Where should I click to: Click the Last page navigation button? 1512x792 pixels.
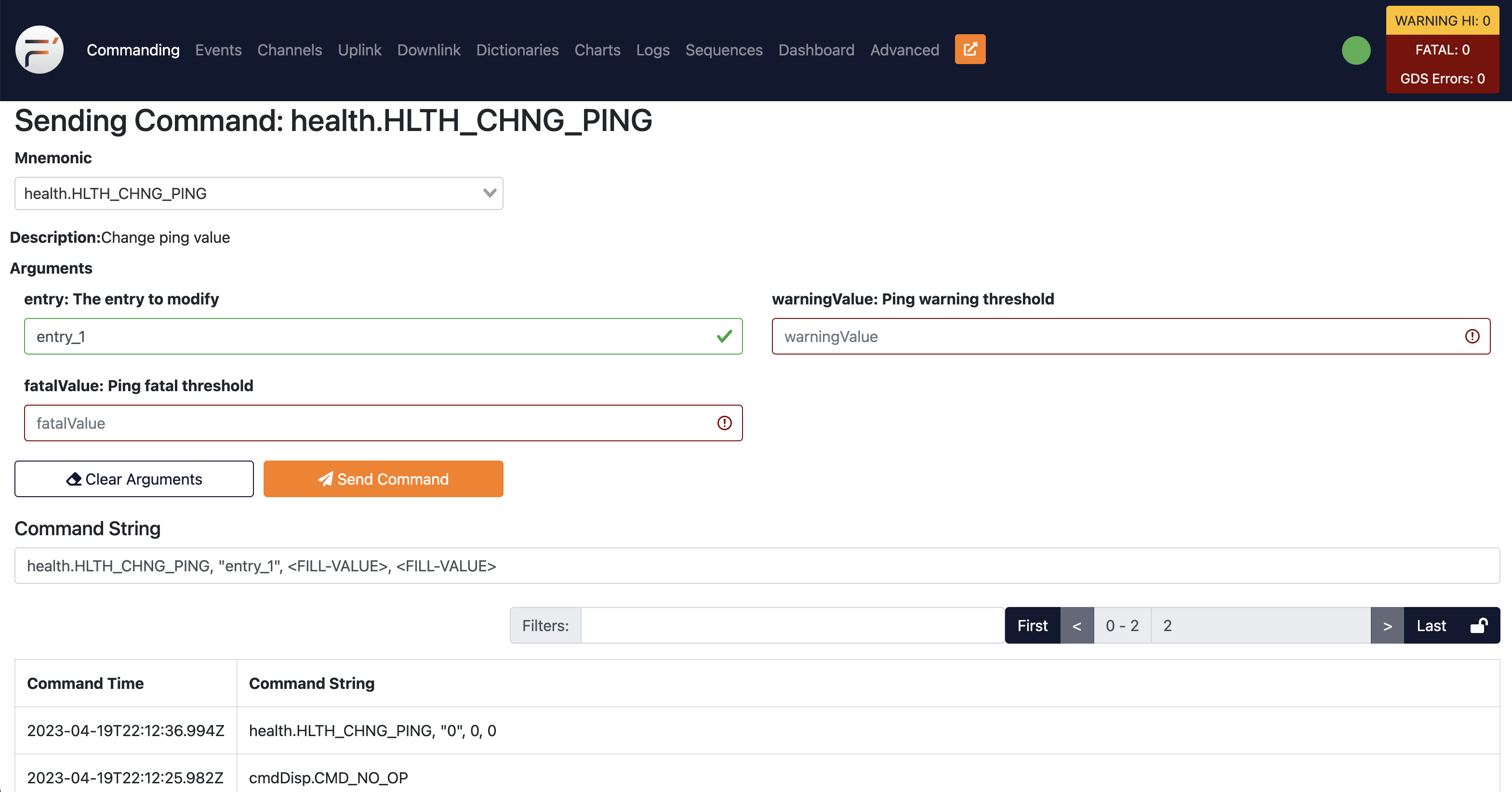(1431, 625)
